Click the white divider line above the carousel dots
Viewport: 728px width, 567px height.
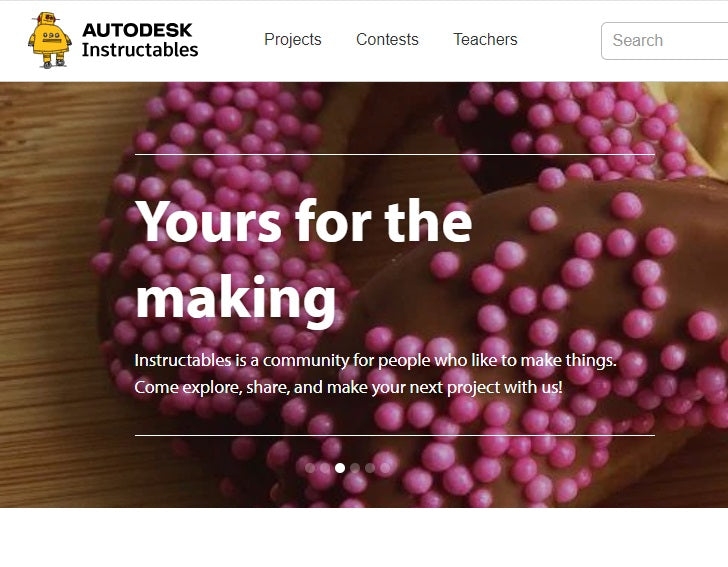[395, 436]
